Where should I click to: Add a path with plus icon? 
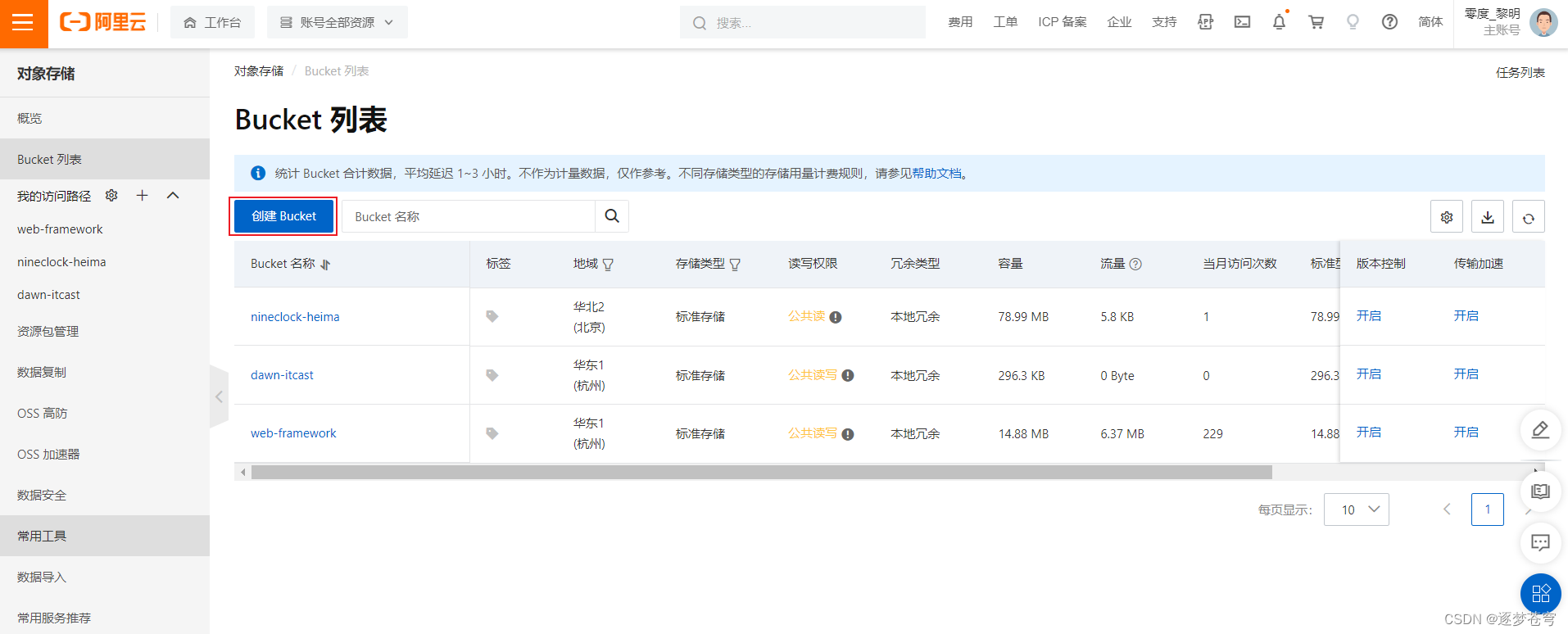click(x=142, y=195)
